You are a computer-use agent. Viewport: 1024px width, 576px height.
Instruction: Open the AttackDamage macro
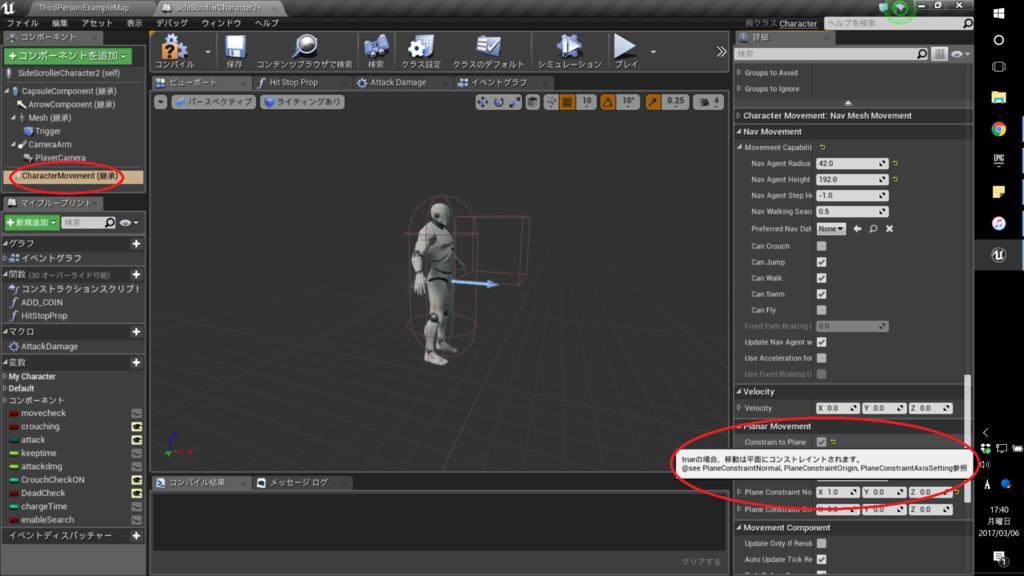(x=49, y=346)
